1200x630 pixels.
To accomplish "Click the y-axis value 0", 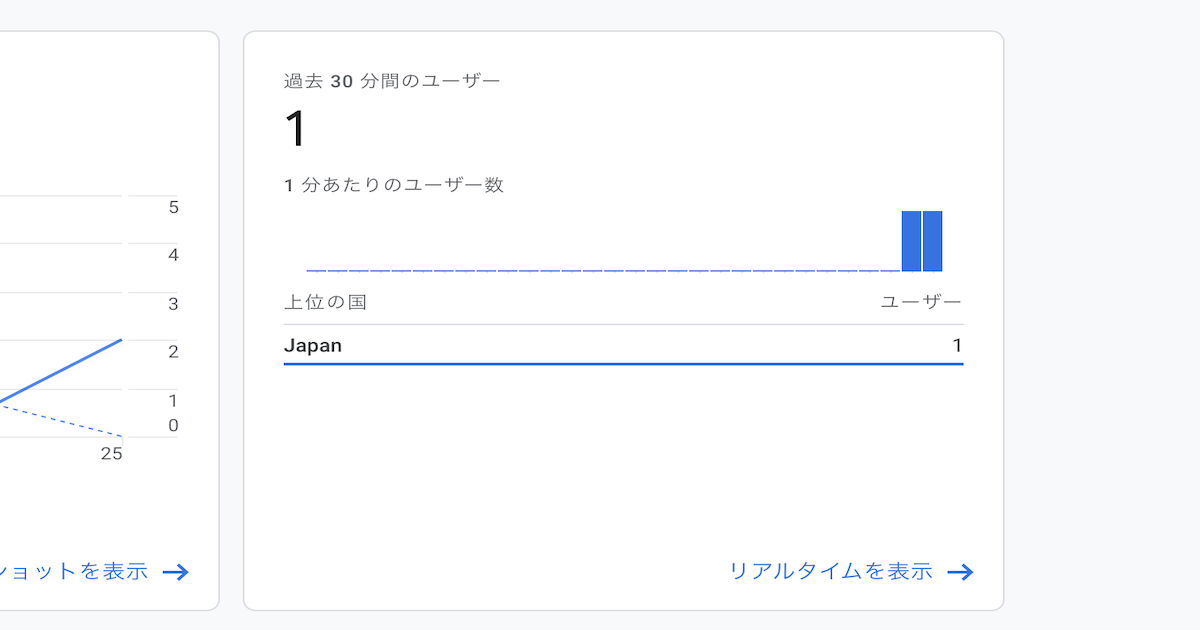I will [x=173, y=426].
